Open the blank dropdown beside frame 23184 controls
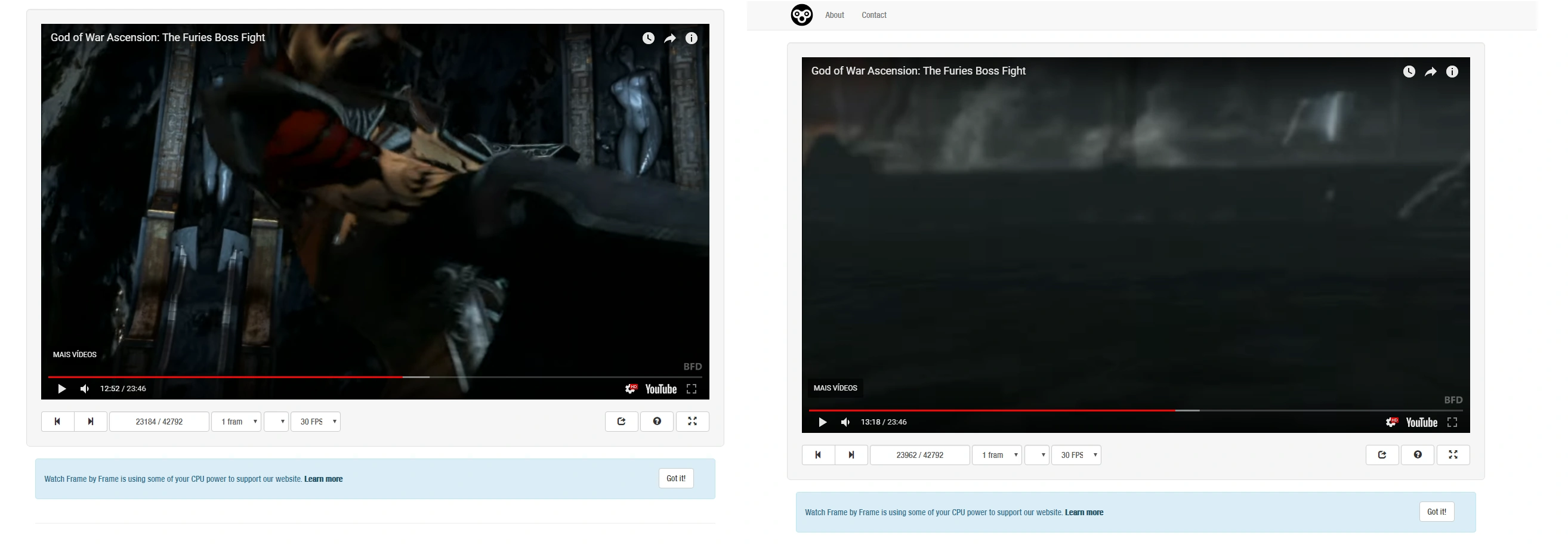Viewport: 1568px width, 545px height. pos(276,422)
